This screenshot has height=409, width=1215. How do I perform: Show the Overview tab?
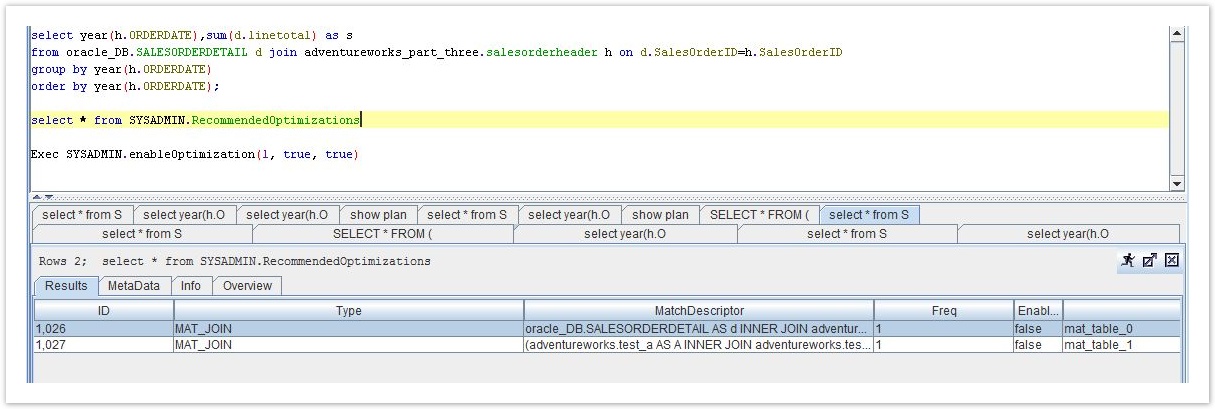pos(247,286)
